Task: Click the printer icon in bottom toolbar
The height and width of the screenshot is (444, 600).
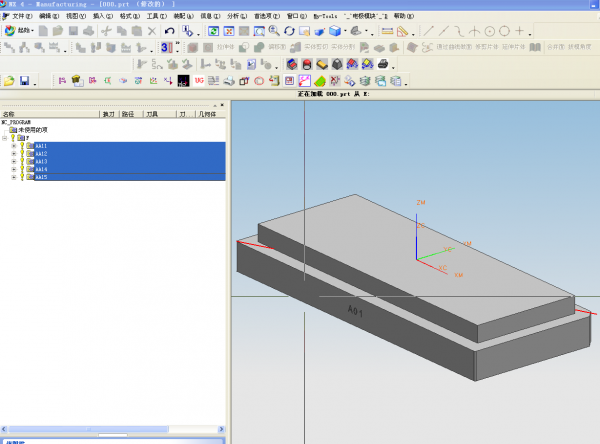Action: pos(229,81)
